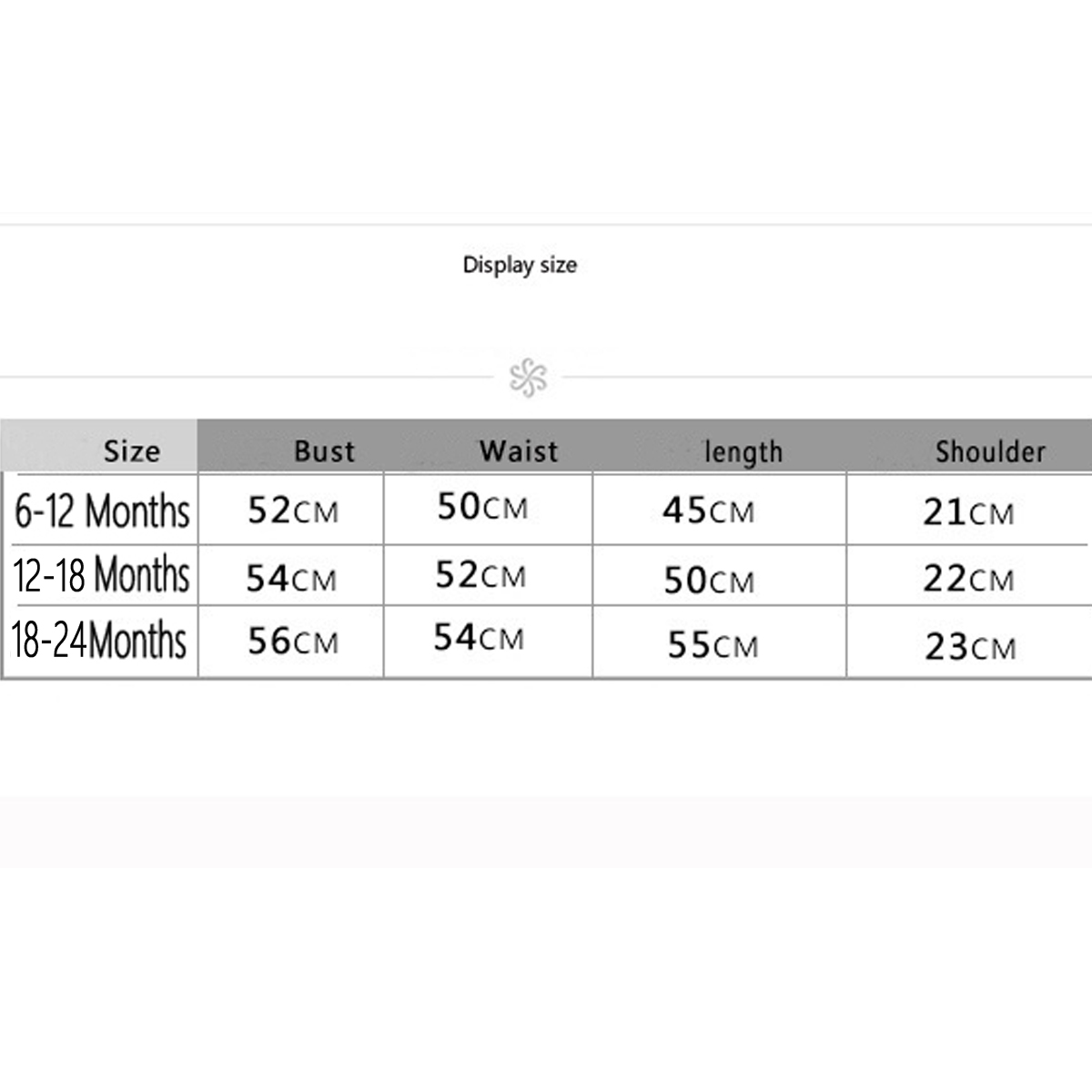Viewport: 1092px width, 1092px height.
Task: Select the 54CM bust cell for 12-18 Months
Action: point(291,578)
